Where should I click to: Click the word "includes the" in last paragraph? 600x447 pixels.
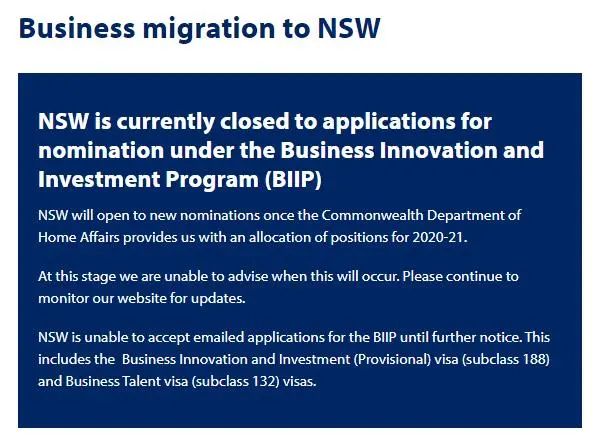pyautogui.click(x=77, y=359)
